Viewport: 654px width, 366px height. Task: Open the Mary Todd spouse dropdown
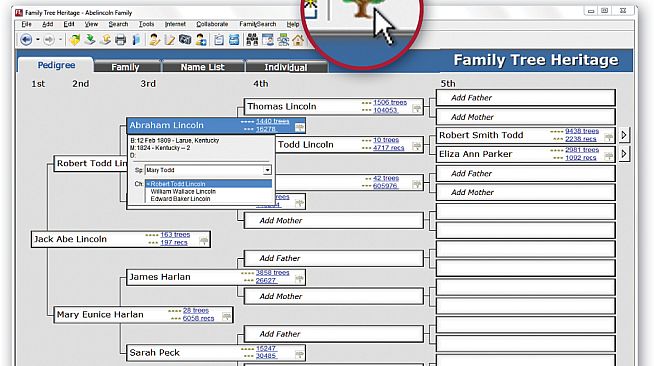[267, 170]
